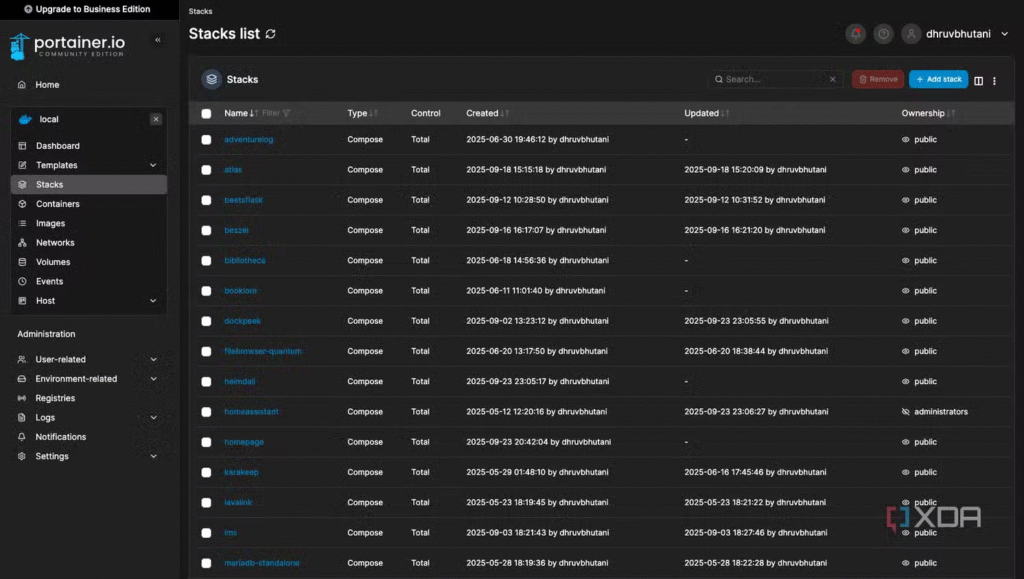This screenshot has width=1024, height=579.
Task: Open table column settings icon
Action: [979, 80]
